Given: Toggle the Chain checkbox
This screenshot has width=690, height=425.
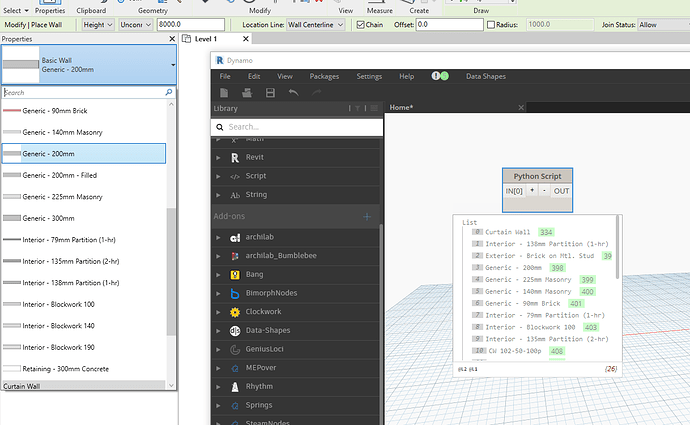Looking at the screenshot, I should tap(360, 25).
